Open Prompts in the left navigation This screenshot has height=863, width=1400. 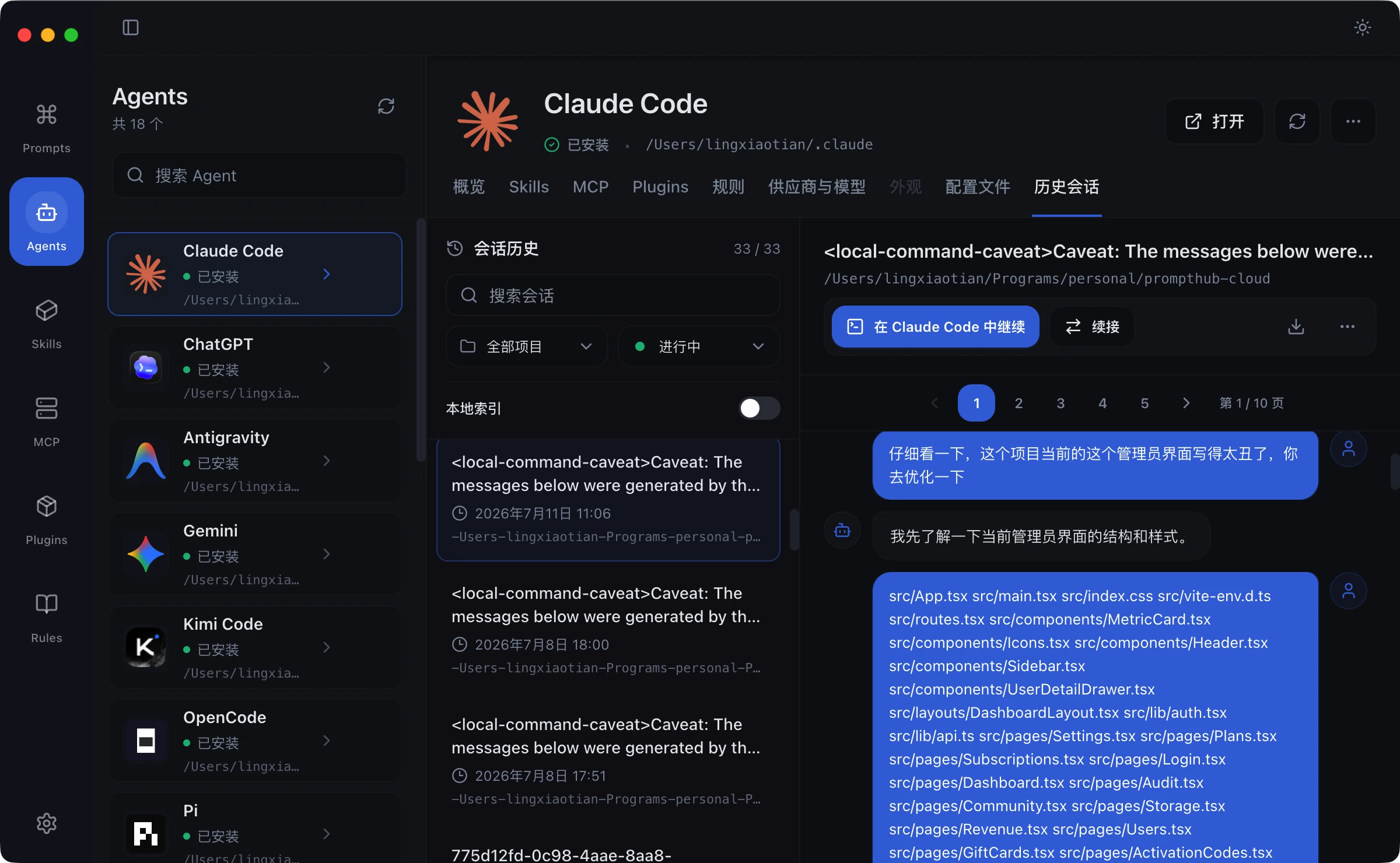pos(47,128)
